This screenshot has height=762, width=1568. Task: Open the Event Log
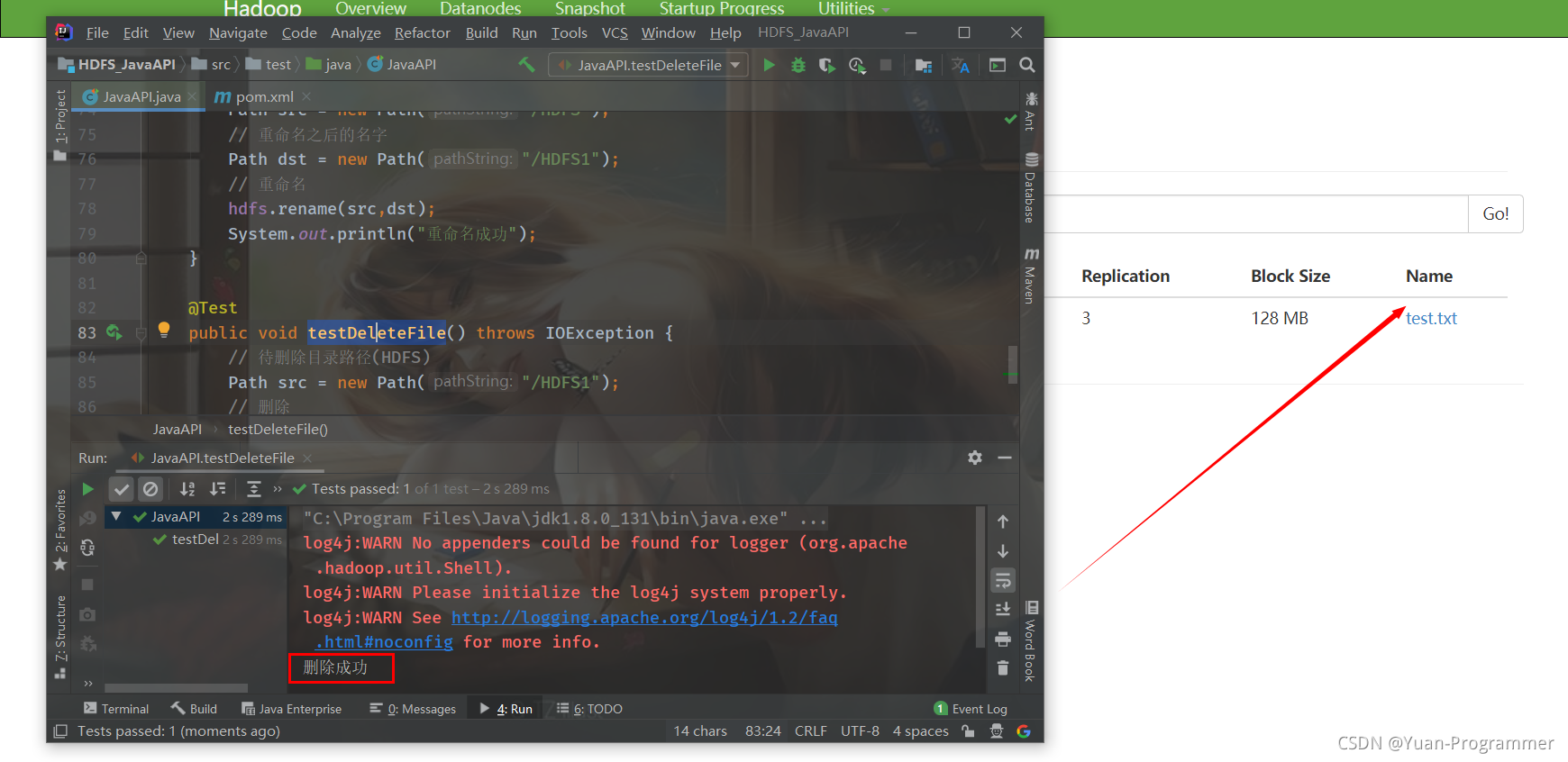971,709
